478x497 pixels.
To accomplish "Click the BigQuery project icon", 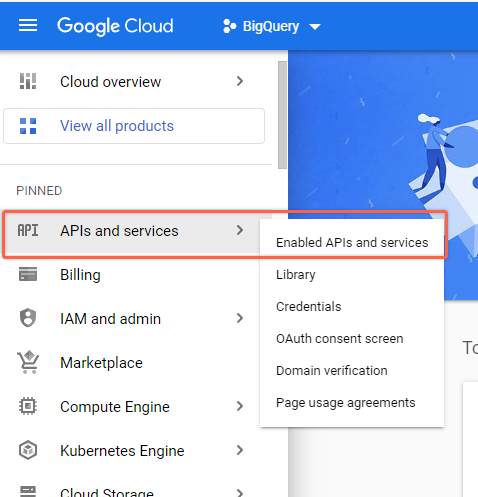I will (229, 26).
